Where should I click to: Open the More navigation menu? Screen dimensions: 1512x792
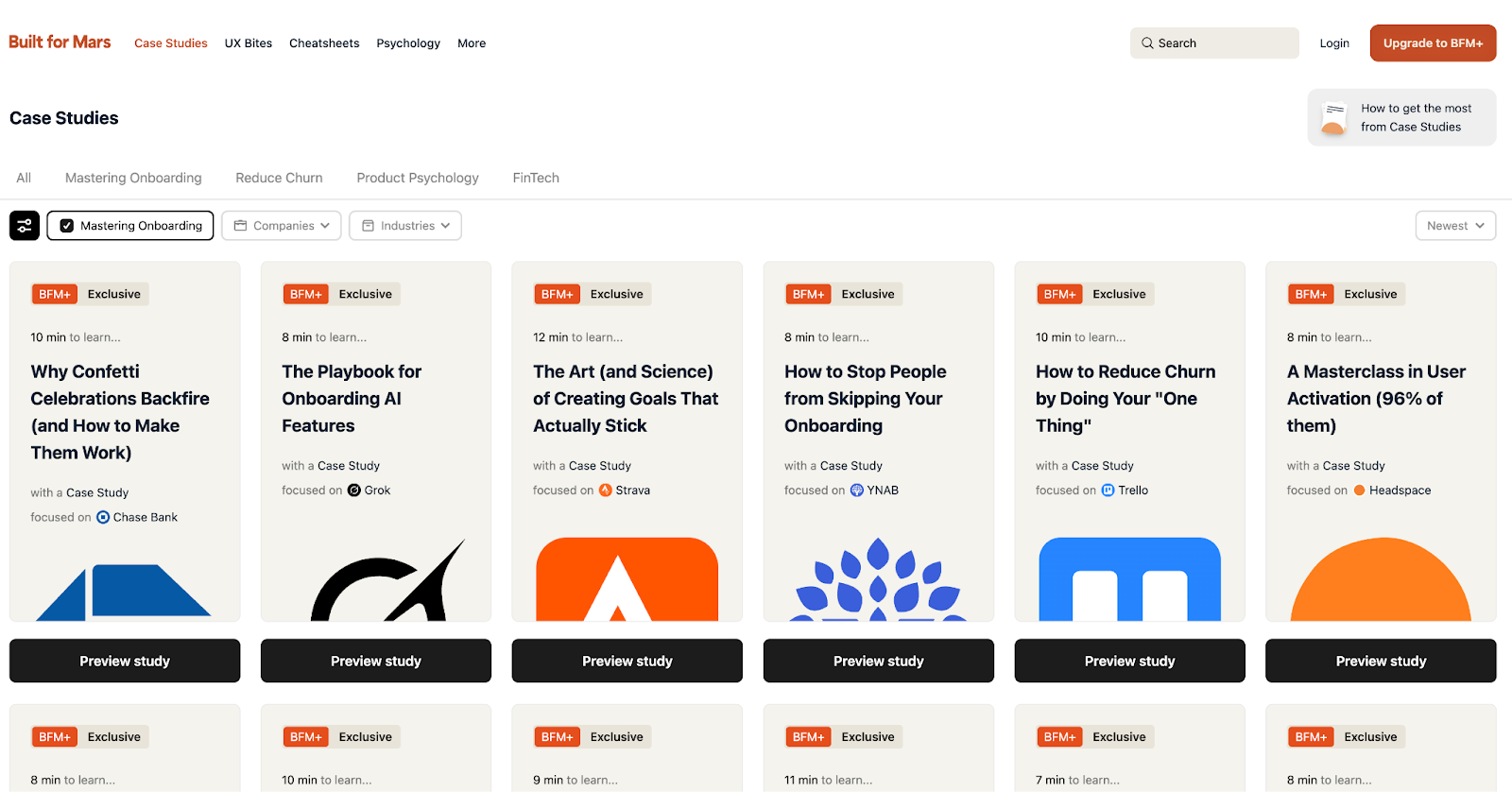point(472,43)
